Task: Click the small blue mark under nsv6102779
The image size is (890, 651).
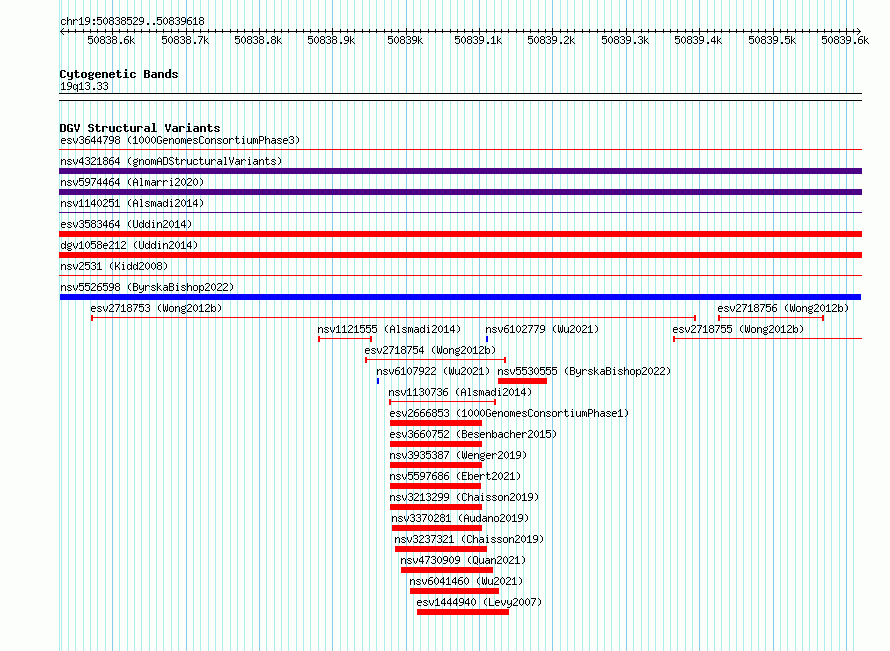Action: click(x=486, y=339)
